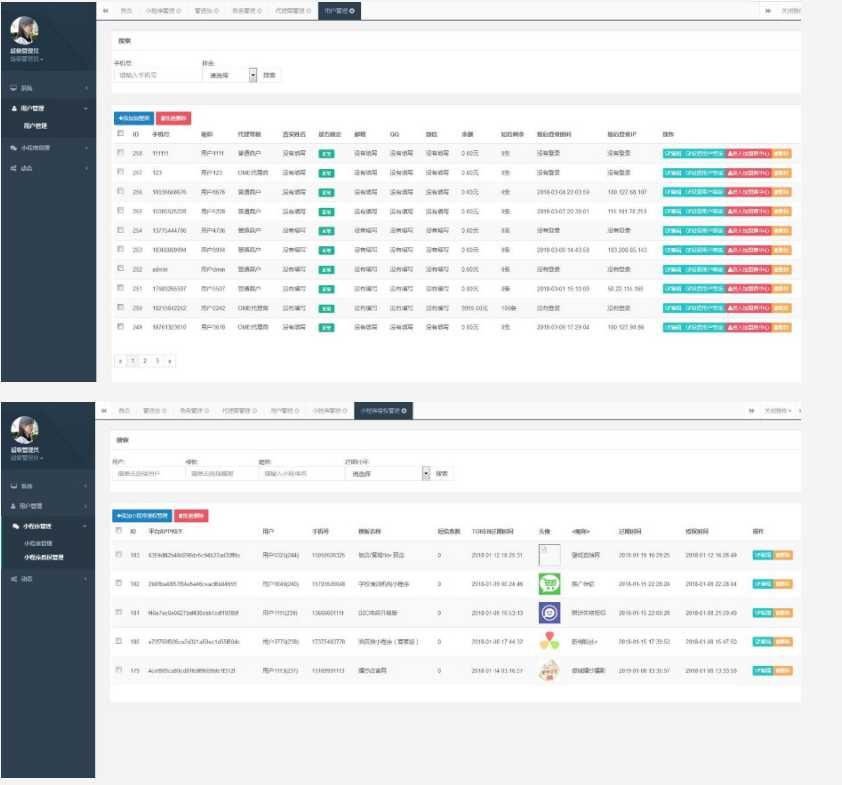The width and height of the screenshot is (842, 785).
Task: Select 用户管理 sub-item in the top sidebar
Action: (36, 126)
